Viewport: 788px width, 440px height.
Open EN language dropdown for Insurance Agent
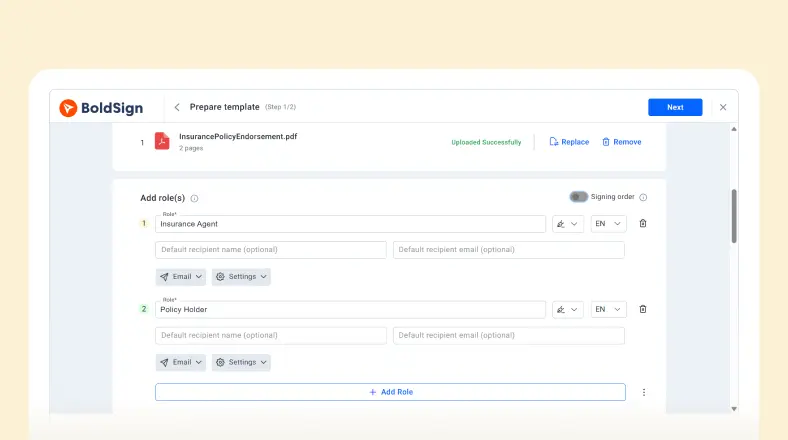[x=609, y=224]
